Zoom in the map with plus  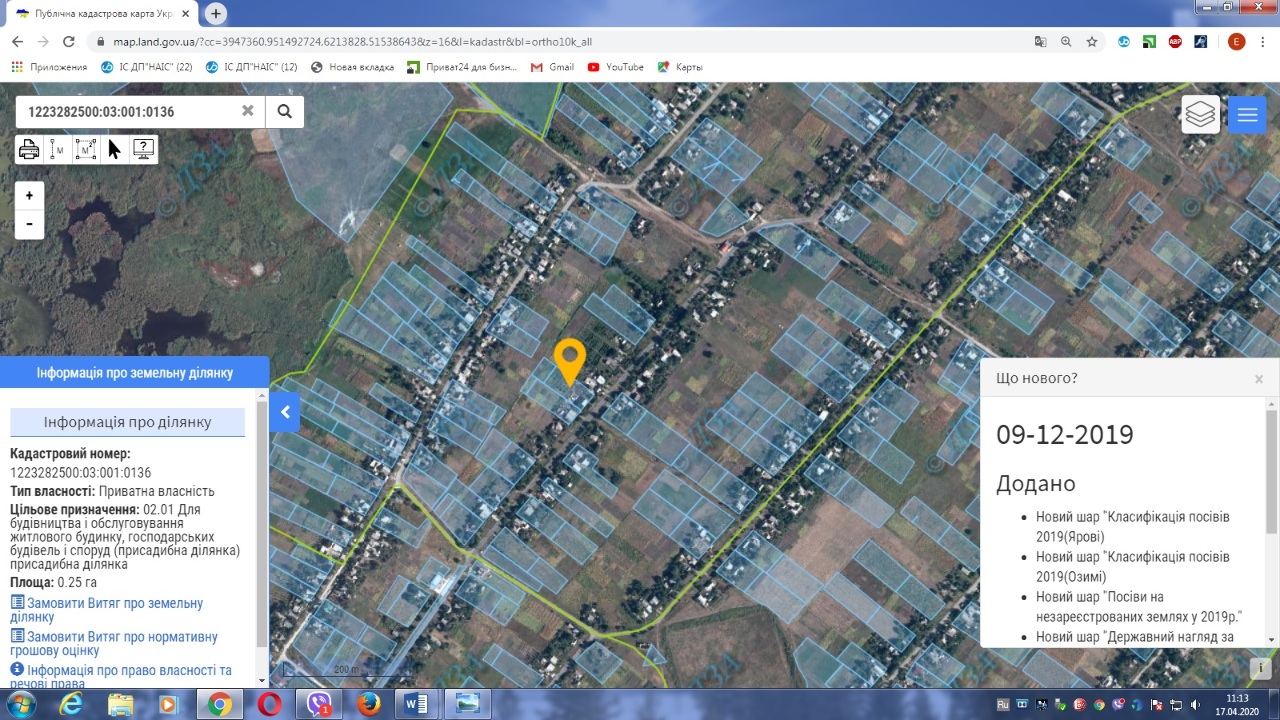29,196
